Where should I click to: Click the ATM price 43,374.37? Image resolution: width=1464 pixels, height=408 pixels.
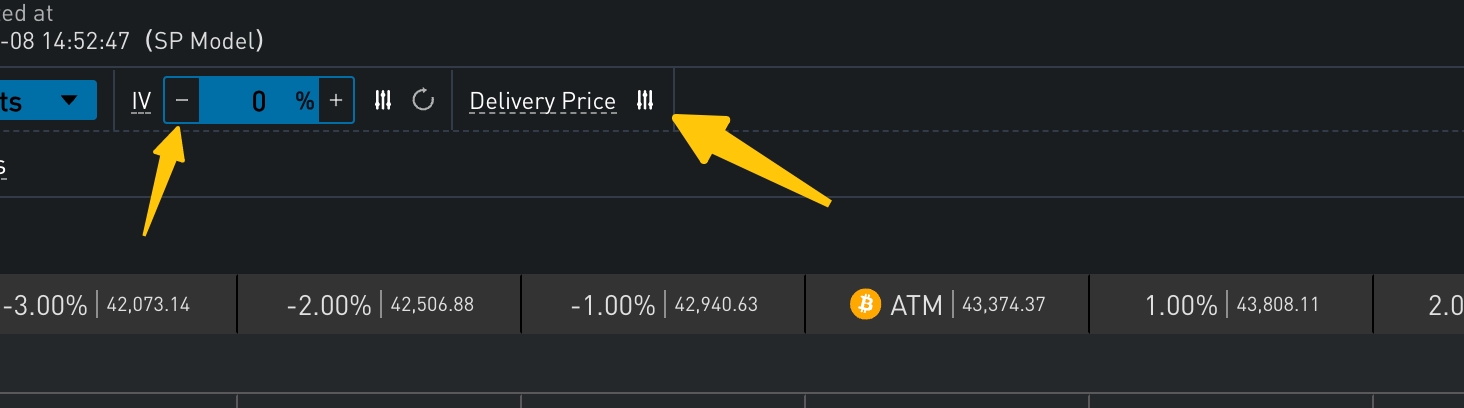(x=1003, y=305)
